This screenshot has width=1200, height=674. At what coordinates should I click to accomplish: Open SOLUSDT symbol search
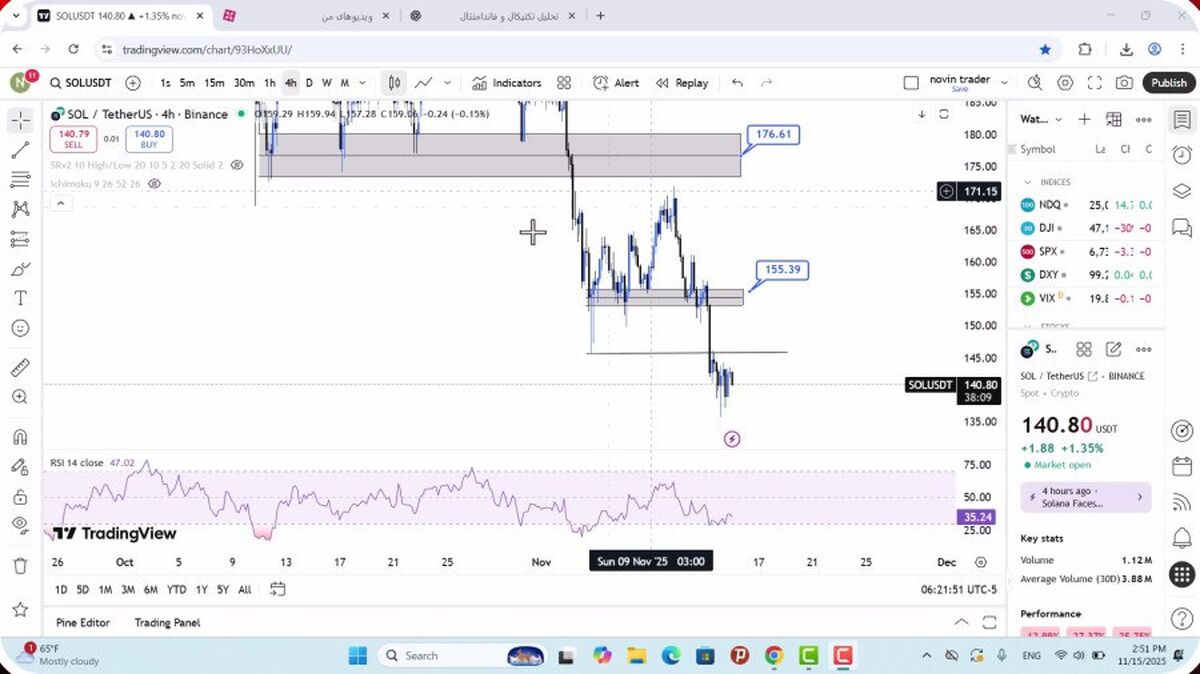[x=81, y=83]
